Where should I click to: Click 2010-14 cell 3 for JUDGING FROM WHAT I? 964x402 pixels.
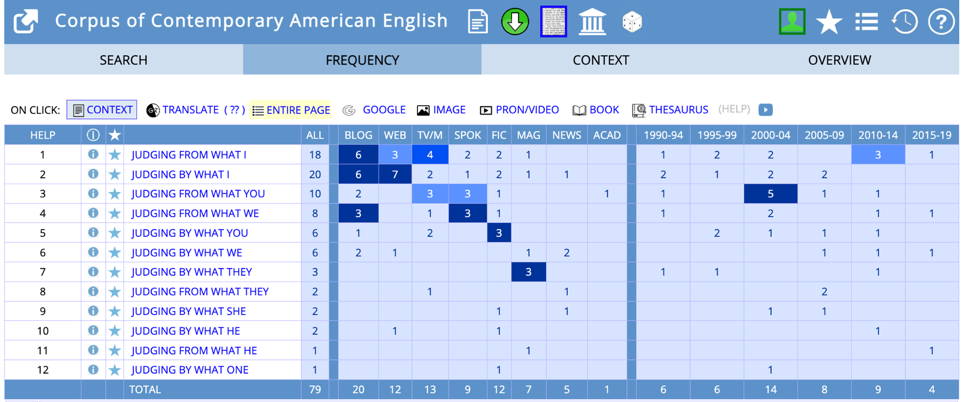coord(878,155)
